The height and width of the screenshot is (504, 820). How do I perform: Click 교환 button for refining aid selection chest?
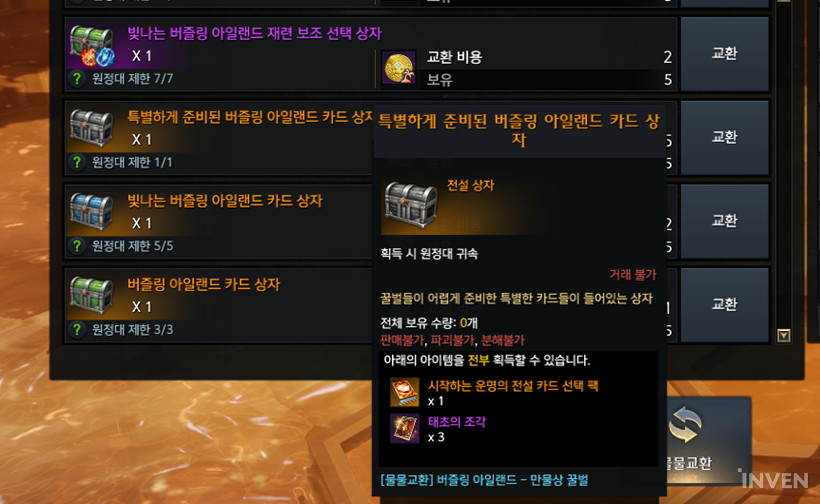pos(725,53)
